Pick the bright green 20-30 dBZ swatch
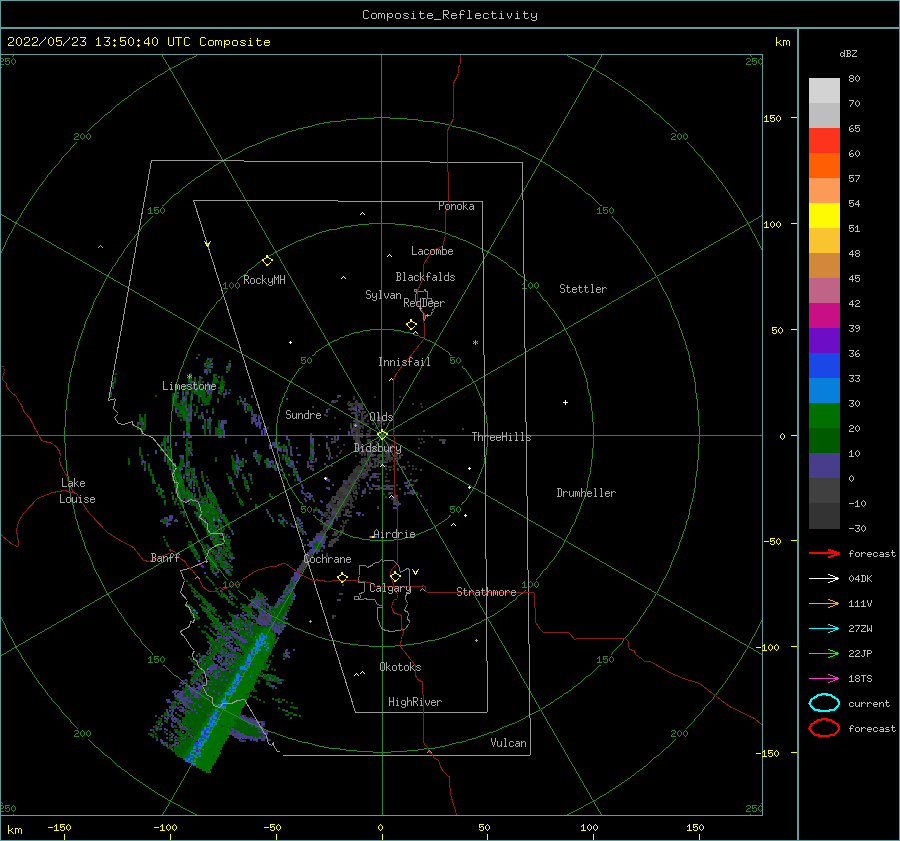This screenshot has width=900, height=841. [824, 416]
